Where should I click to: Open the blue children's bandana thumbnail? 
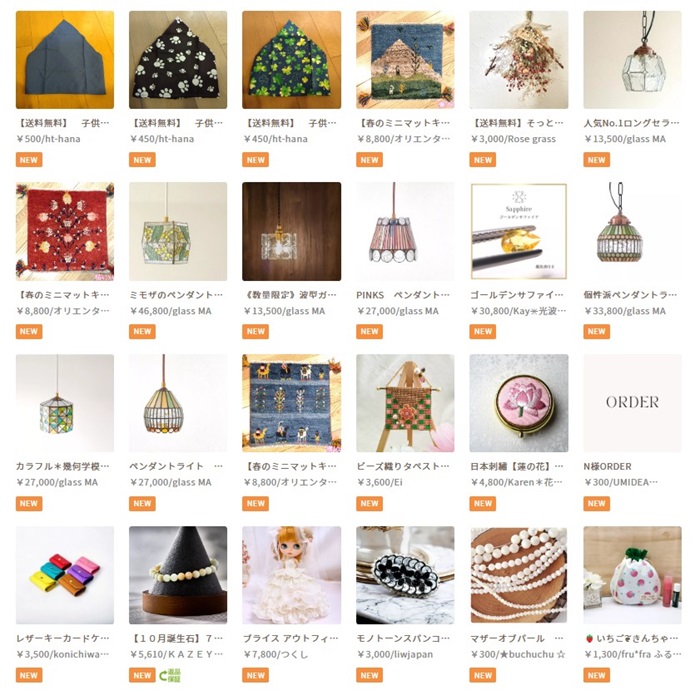[65, 60]
